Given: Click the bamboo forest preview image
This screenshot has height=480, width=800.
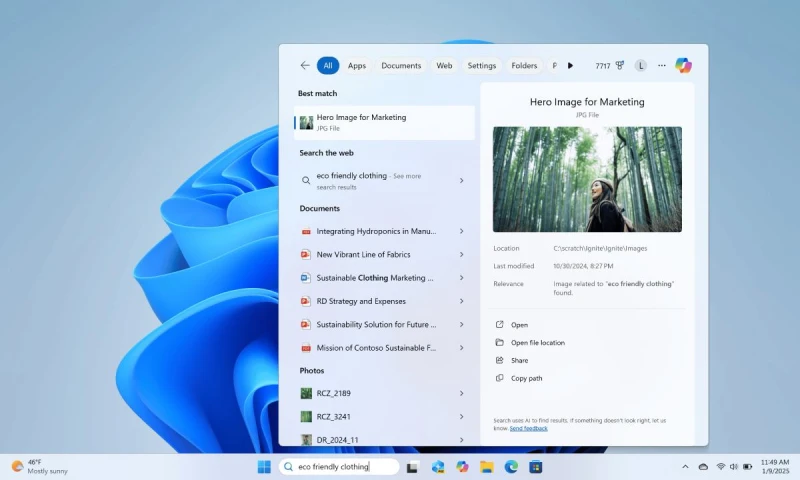Looking at the screenshot, I should 587,179.
